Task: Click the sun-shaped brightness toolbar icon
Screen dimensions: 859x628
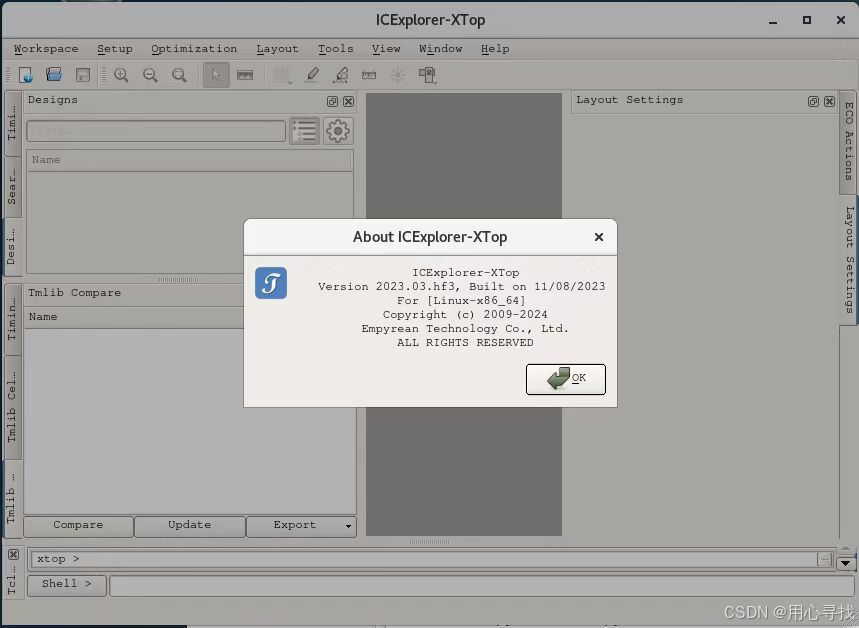Action: 398,75
